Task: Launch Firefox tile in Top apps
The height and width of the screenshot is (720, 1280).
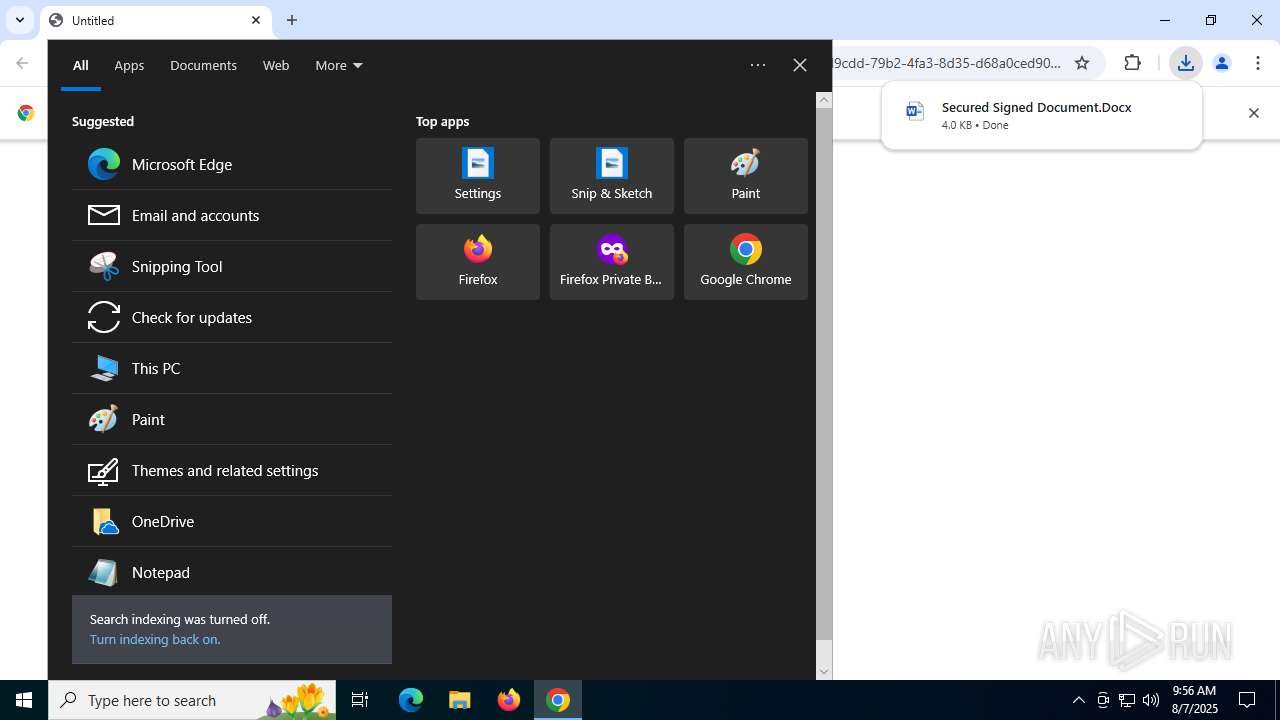Action: [x=478, y=262]
